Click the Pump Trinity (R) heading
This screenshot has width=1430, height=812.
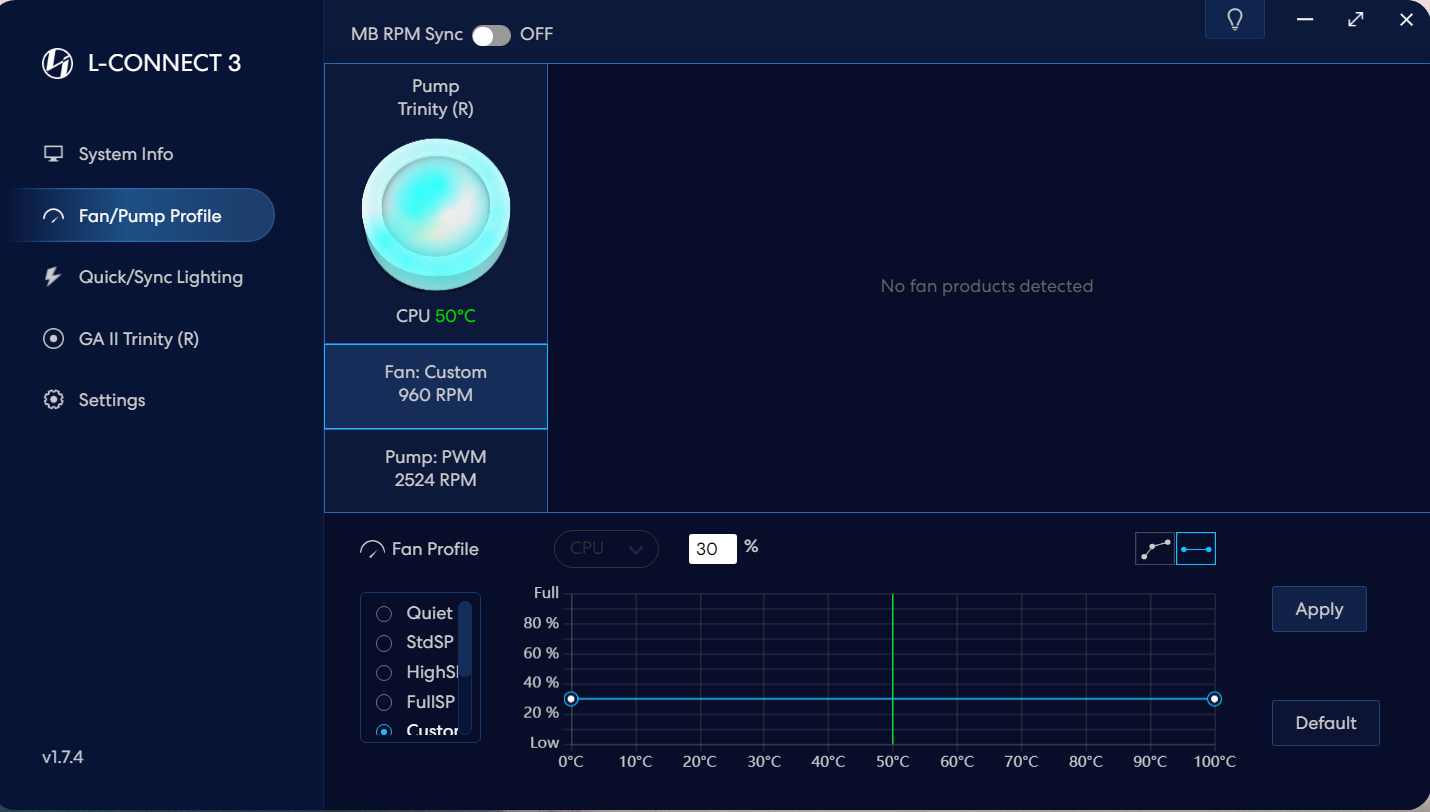click(436, 98)
